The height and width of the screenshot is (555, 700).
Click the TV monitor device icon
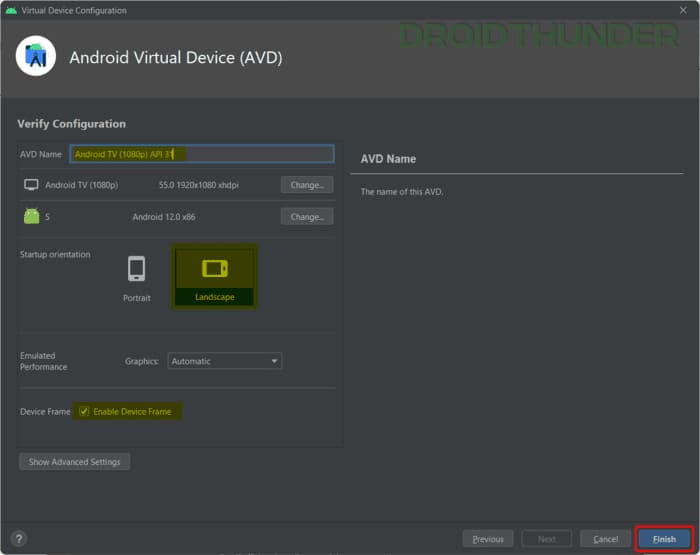[31, 185]
